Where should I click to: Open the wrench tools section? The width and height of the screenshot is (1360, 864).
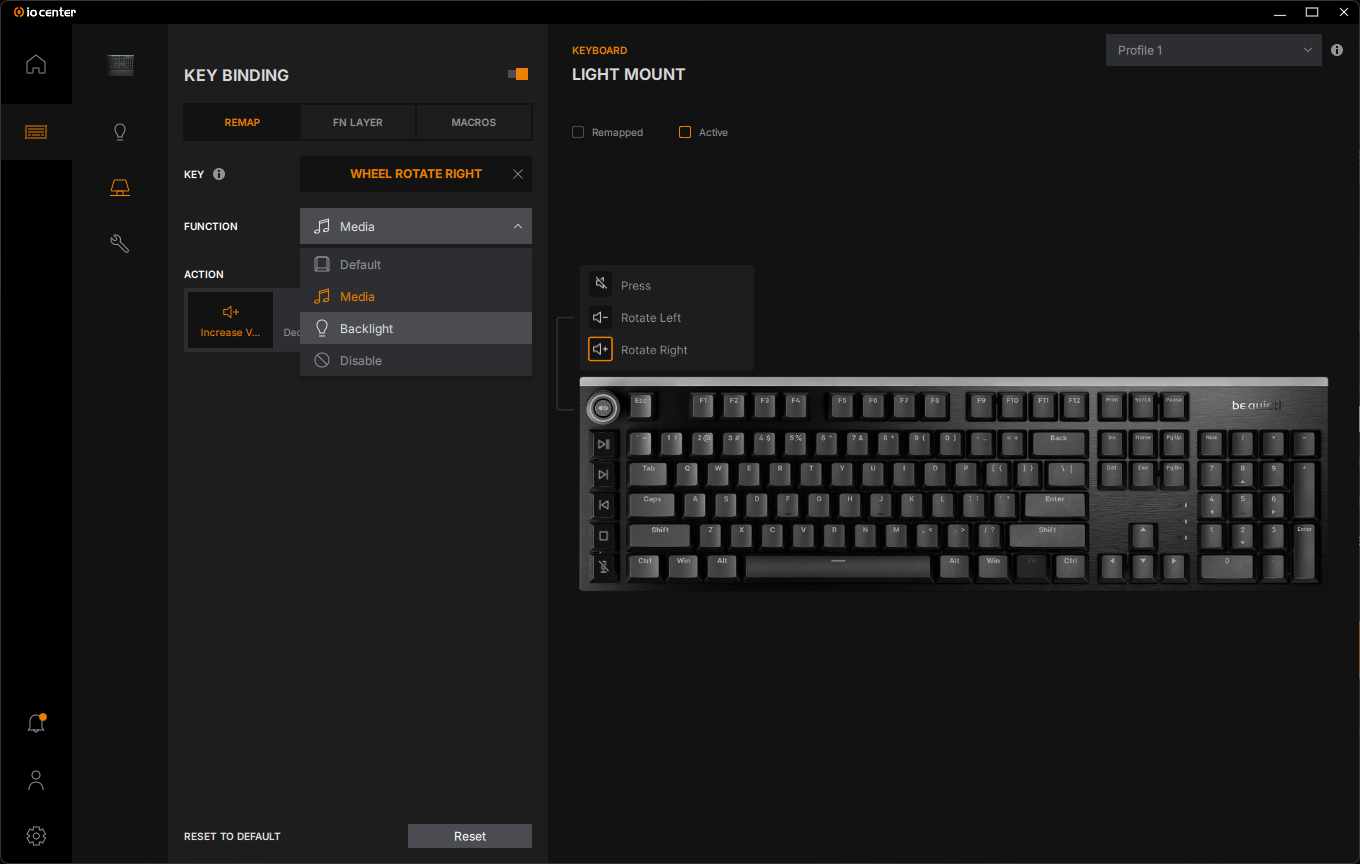point(120,243)
